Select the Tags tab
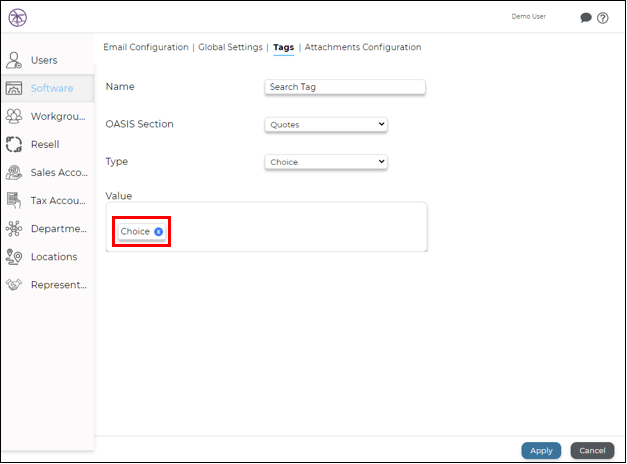 pos(284,47)
